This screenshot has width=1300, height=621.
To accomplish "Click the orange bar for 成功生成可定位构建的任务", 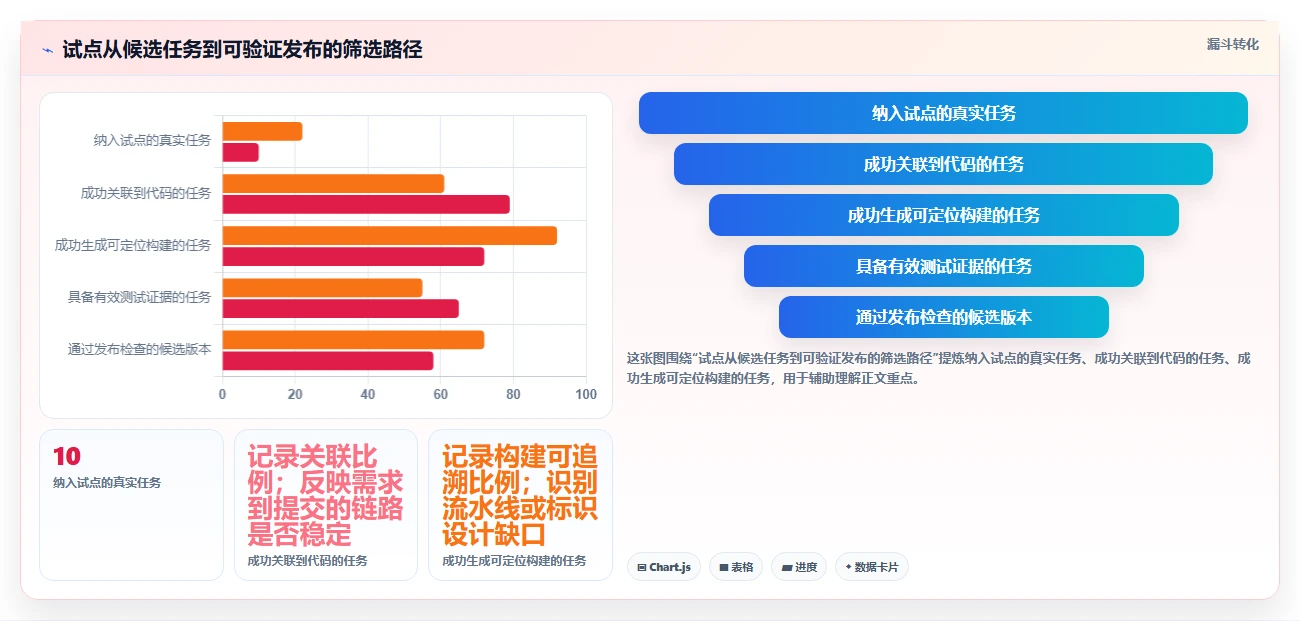I will pos(389,235).
